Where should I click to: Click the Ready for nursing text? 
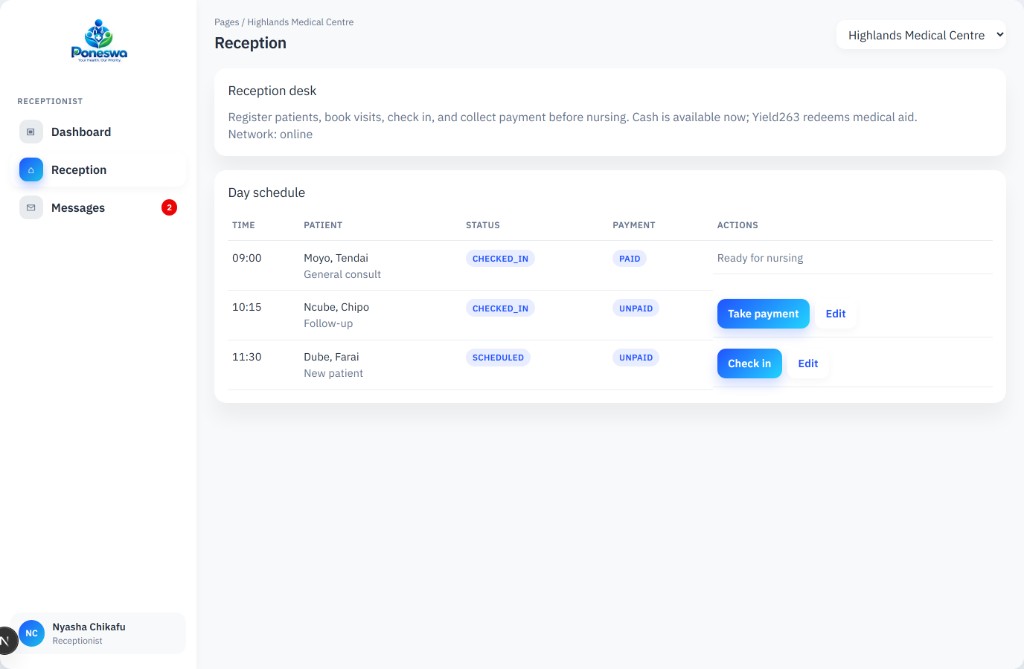[x=760, y=258]
